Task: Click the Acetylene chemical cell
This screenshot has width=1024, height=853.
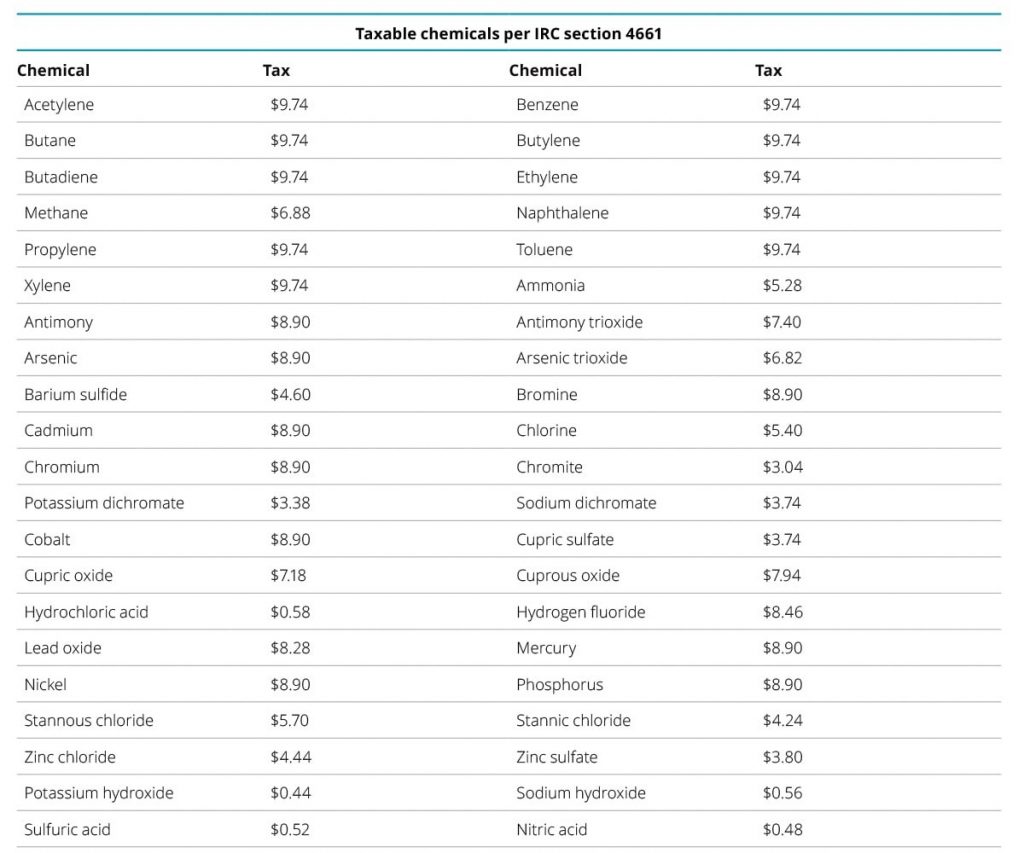Action: (x=59, y=105)
